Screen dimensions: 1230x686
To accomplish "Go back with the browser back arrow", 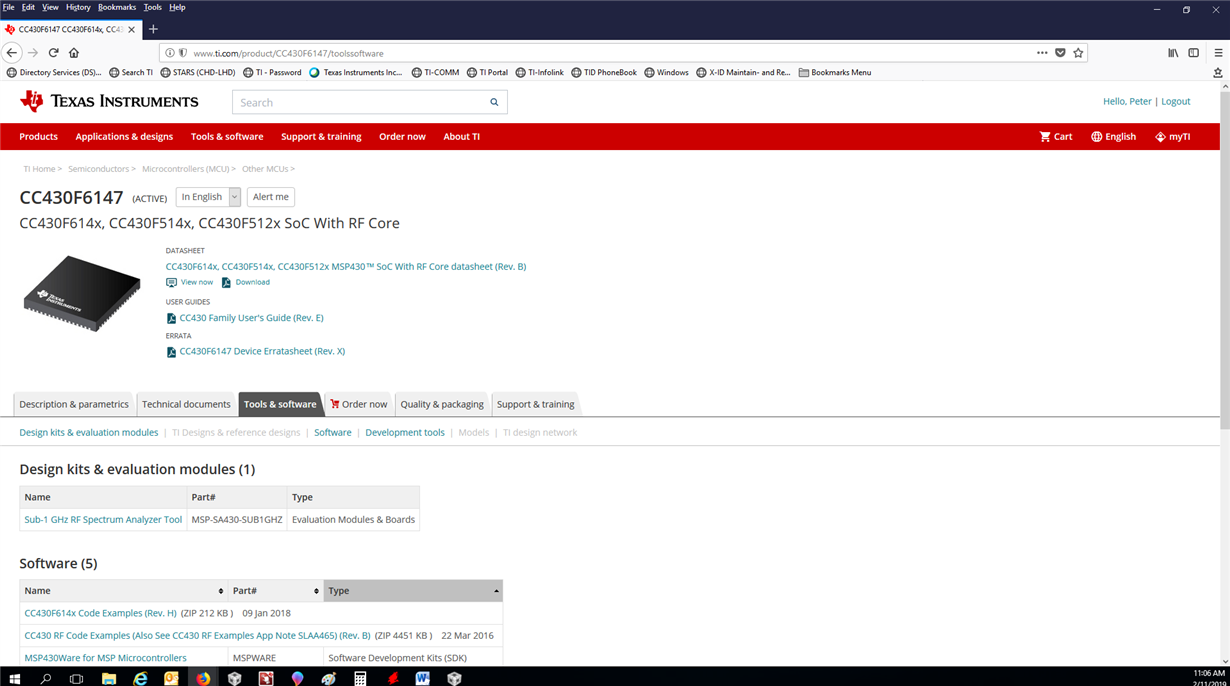I will (x=12, y=53).
